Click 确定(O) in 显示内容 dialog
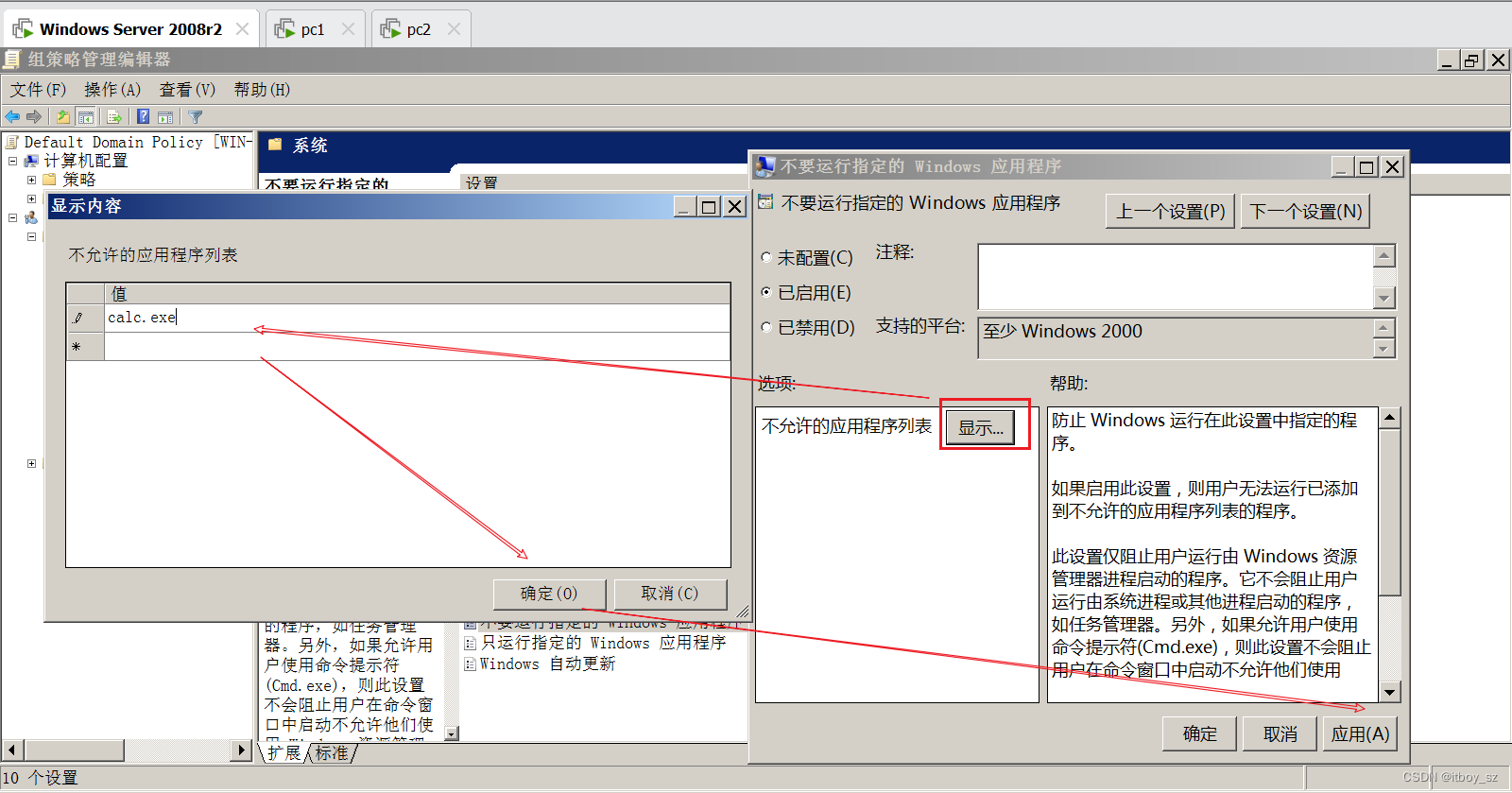 point(549,594)
